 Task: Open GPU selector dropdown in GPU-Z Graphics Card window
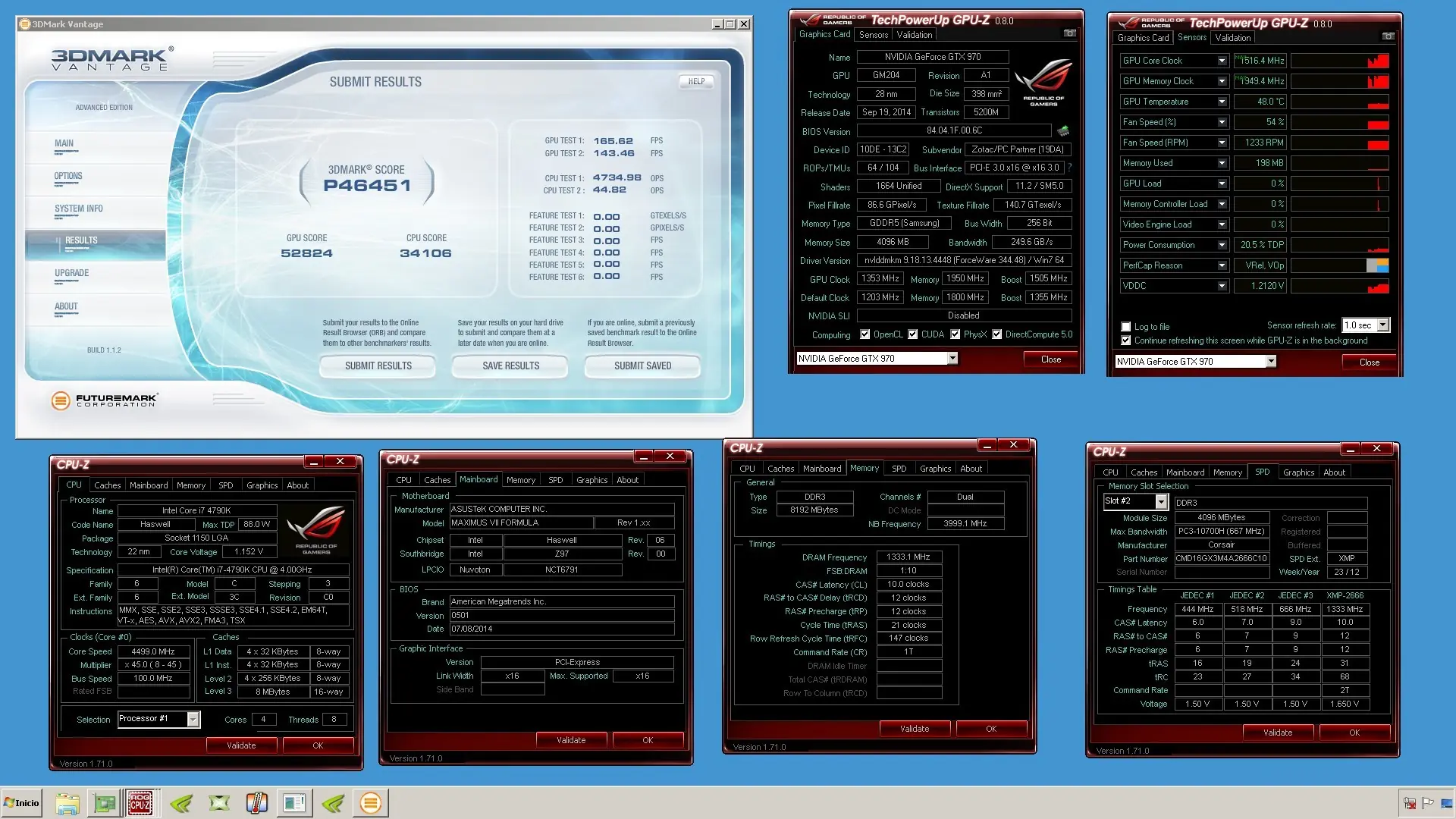952,359
